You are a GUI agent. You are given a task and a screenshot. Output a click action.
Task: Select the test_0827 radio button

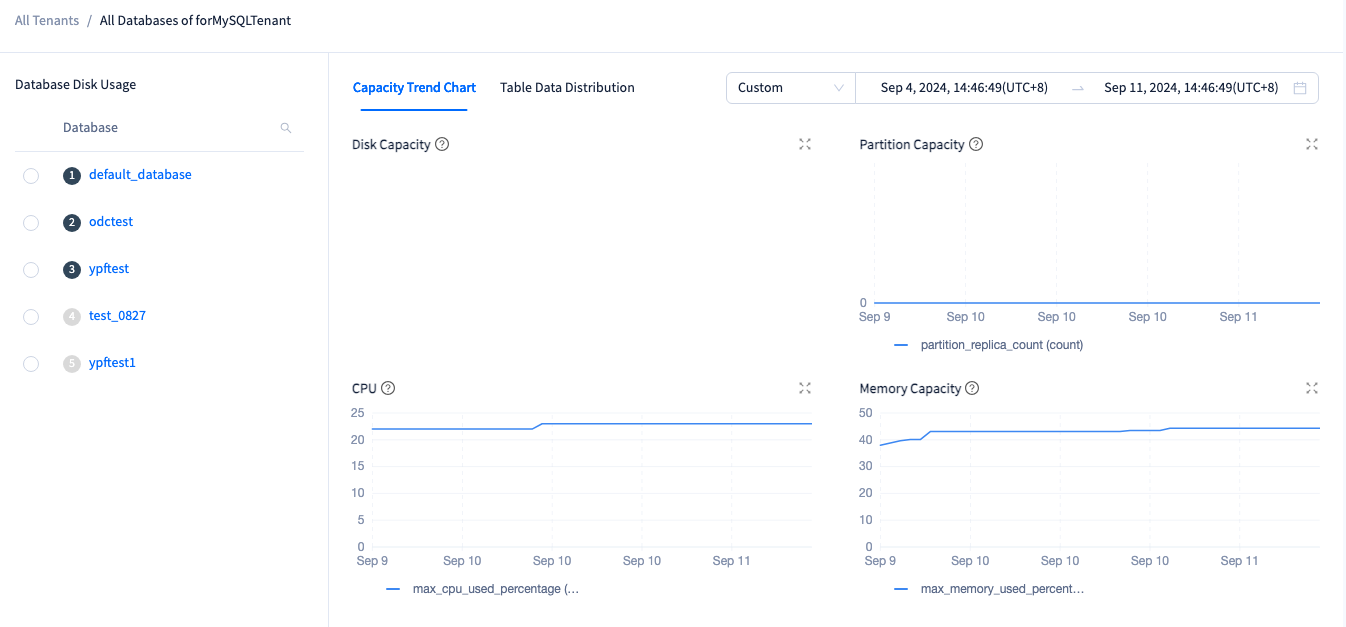31,317
